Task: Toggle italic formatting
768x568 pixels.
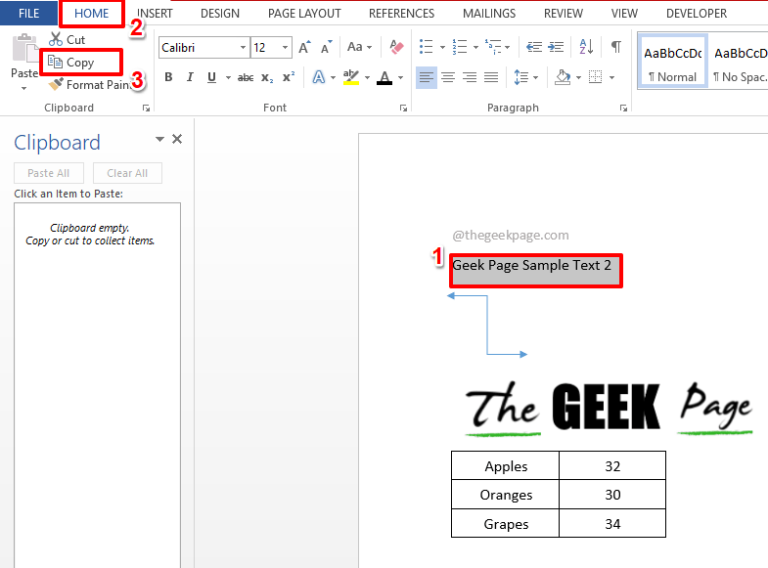Action: click(189, 78)
